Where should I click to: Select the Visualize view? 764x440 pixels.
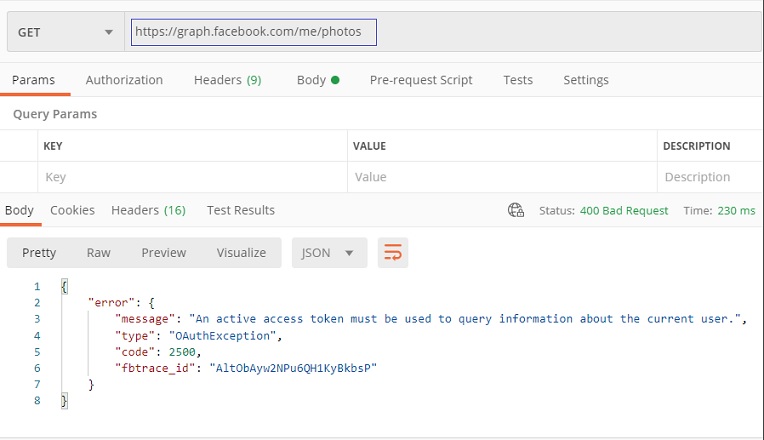tap(241, 253)
